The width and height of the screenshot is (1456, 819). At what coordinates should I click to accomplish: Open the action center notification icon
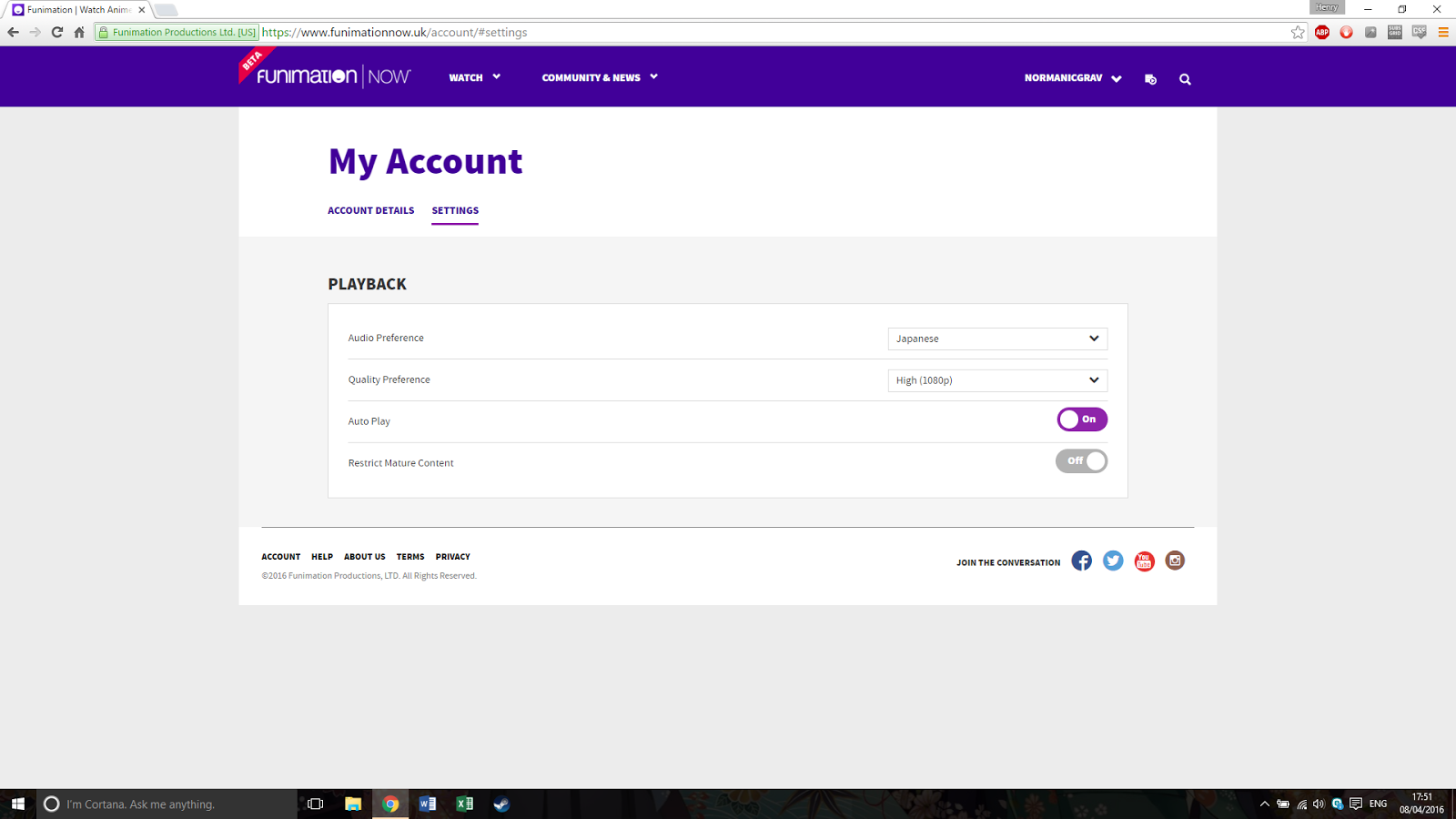coord(1356,804)
